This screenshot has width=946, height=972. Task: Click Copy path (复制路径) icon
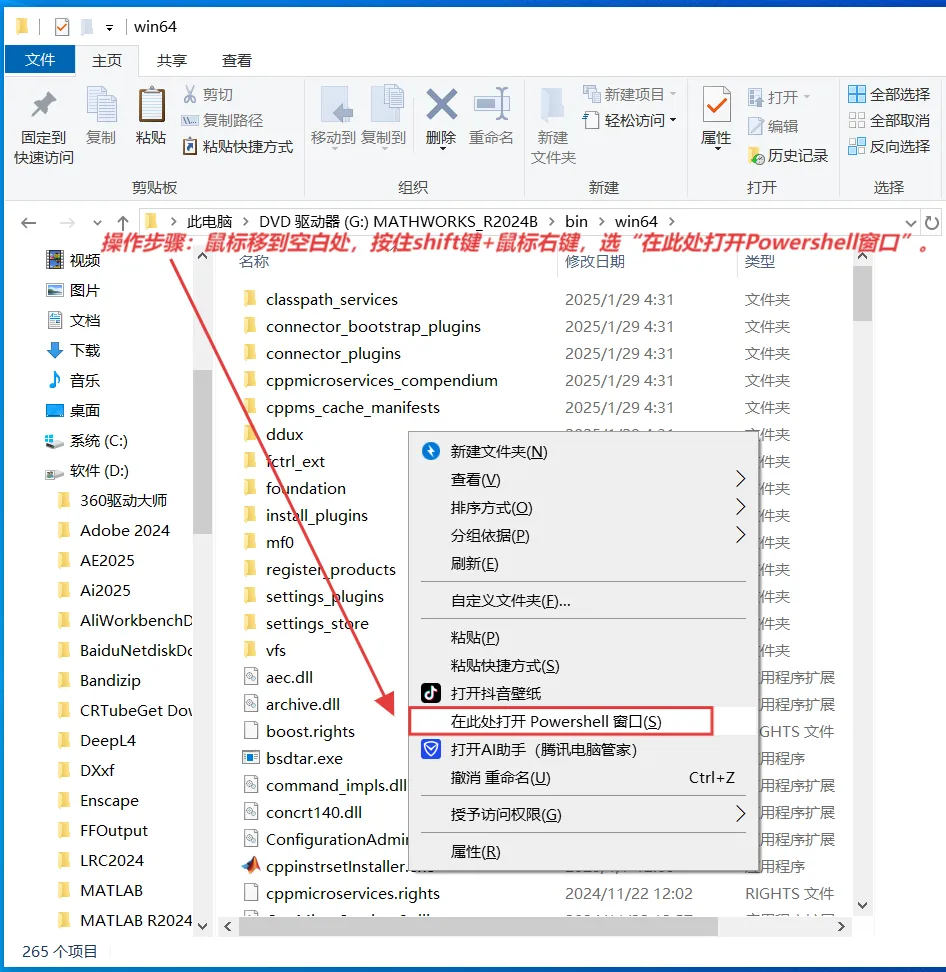[x=190, y=120]
